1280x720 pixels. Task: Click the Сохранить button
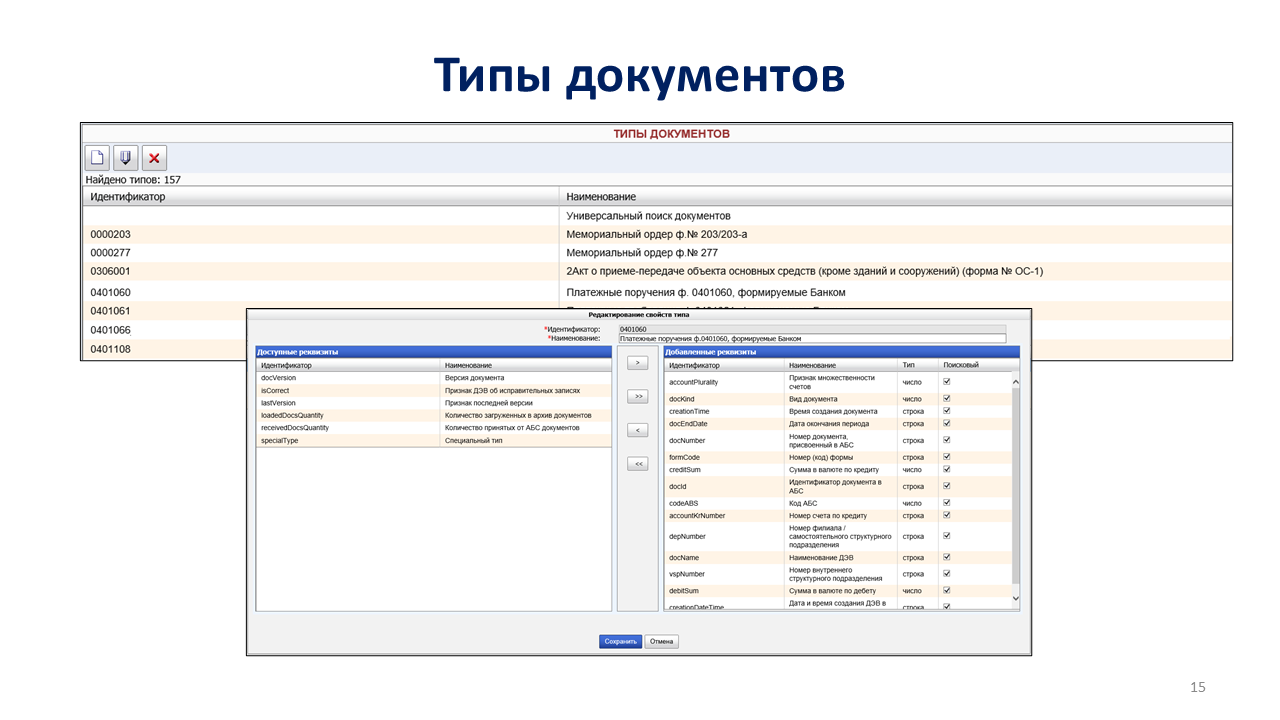click(620, 641)
